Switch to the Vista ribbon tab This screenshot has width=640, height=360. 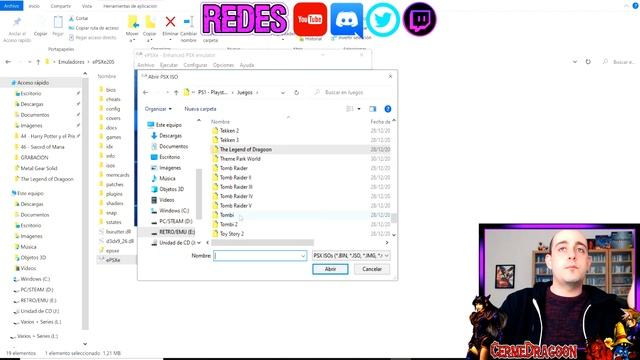(87, 6)
